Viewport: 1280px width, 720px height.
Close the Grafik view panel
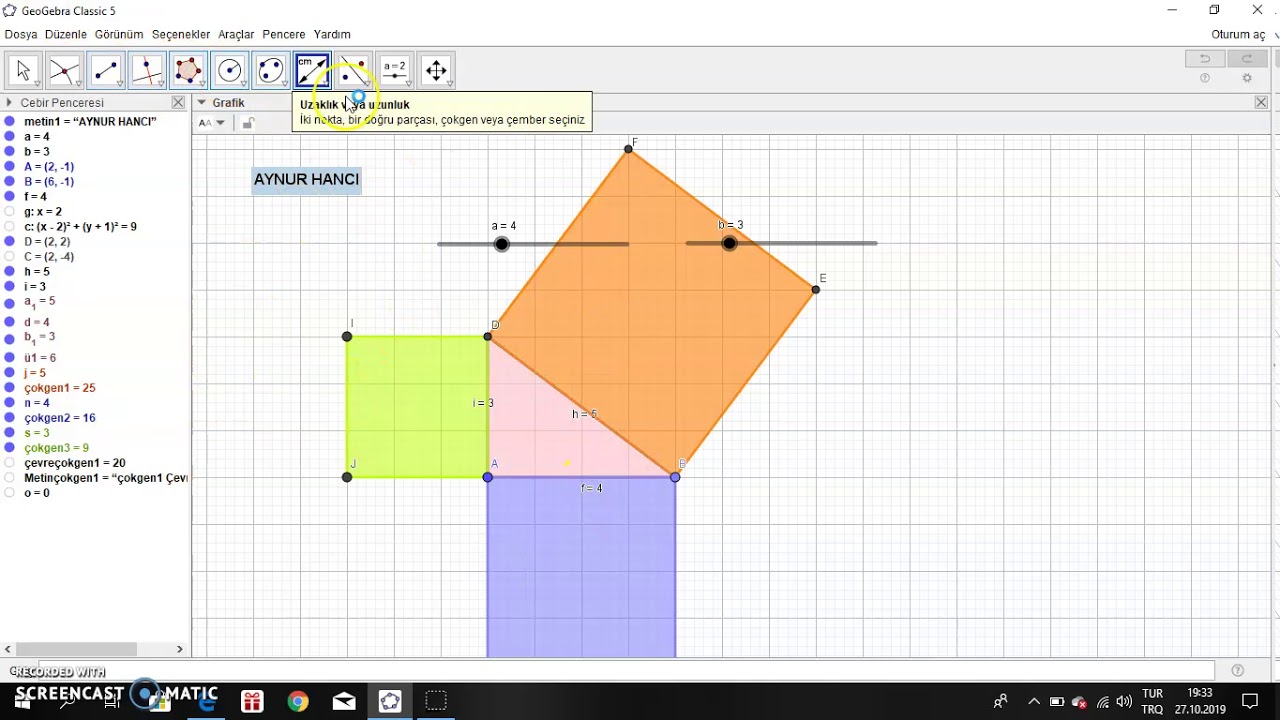[x=1261, y=103]
